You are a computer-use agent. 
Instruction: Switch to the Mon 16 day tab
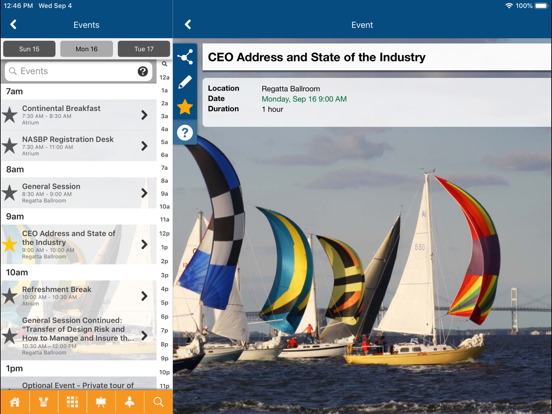pos(87,49)
